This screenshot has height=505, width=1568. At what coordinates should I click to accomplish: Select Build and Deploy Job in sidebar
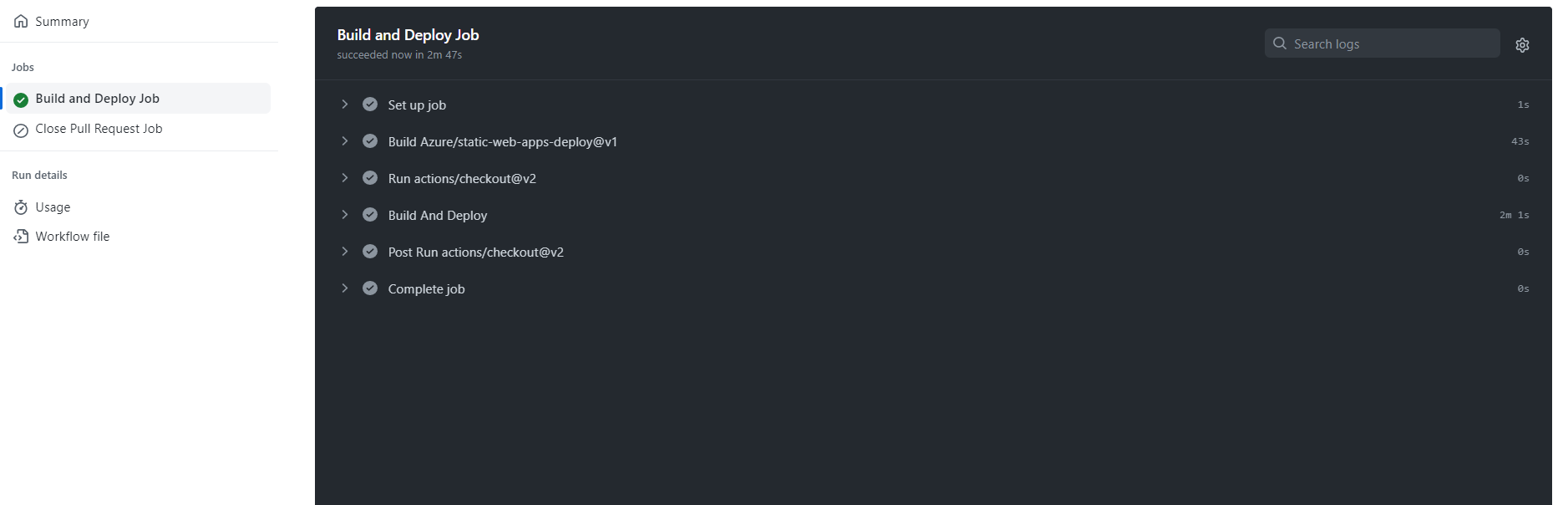pos(97,99)
